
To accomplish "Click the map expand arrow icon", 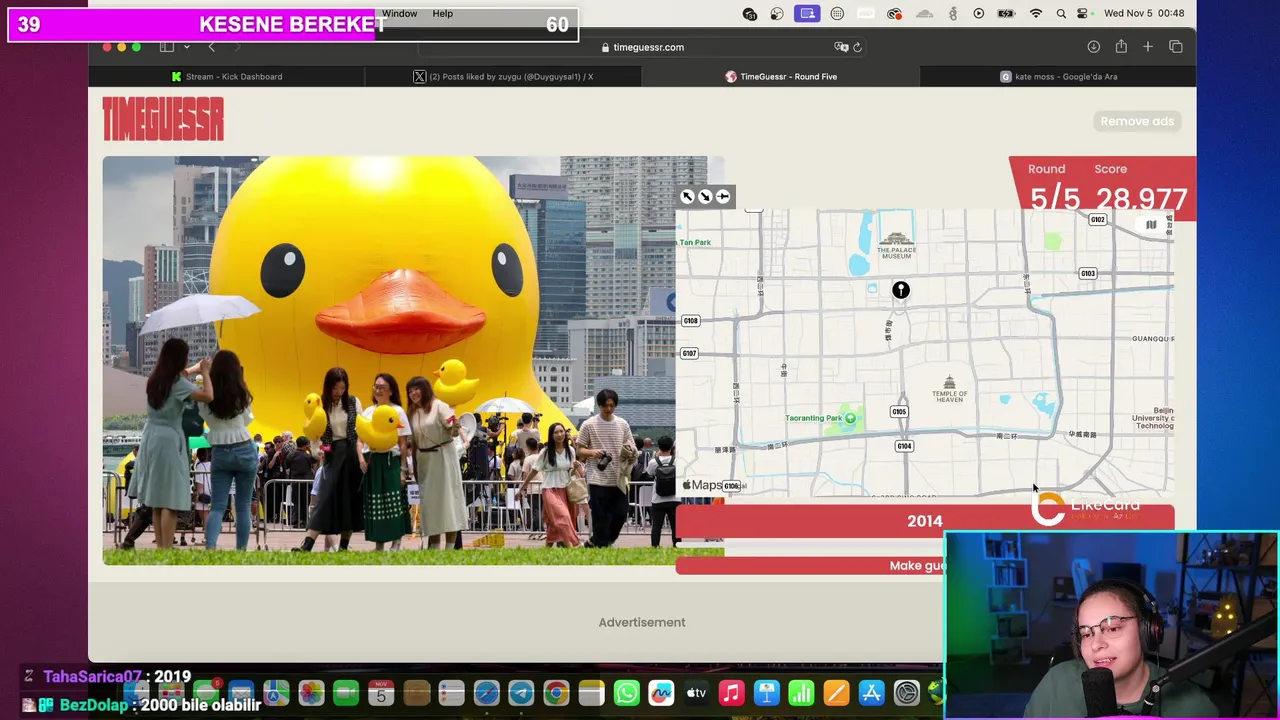I will [x=687, y=197].
